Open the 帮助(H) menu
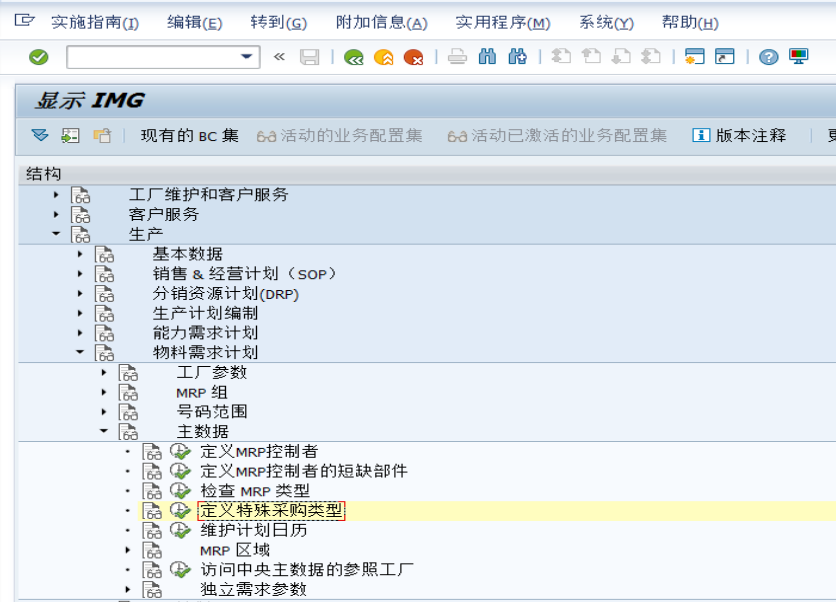 pyautogui.click(x=690, y=22)
